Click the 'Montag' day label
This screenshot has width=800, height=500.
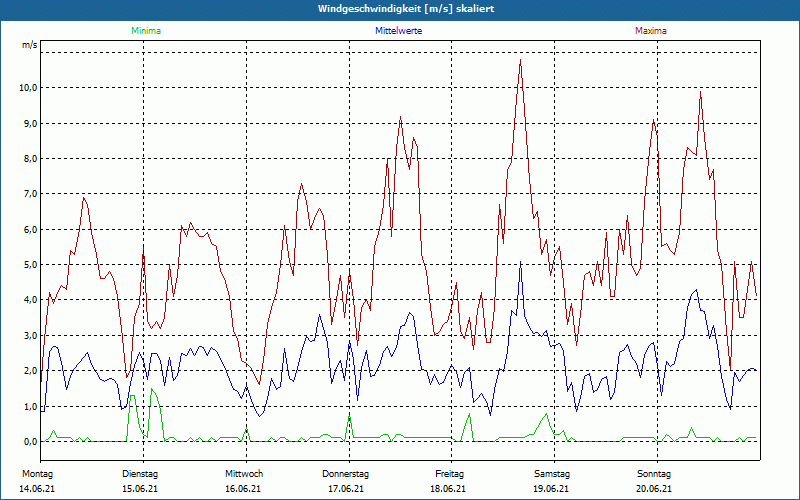click(37, 474)
